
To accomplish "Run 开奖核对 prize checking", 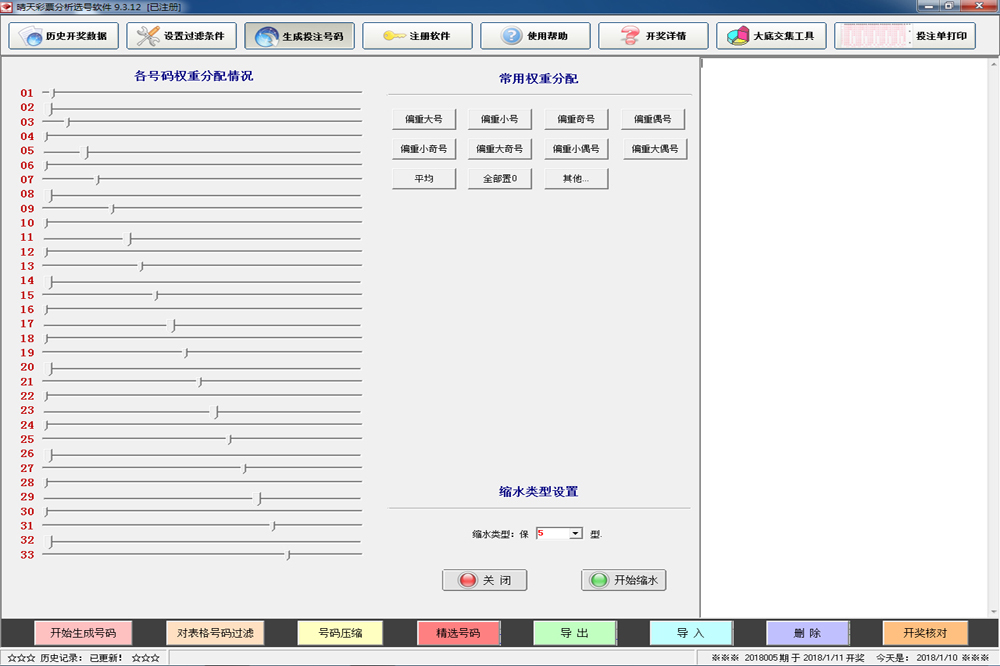I will pyautogui.click(x=925, y=633).
